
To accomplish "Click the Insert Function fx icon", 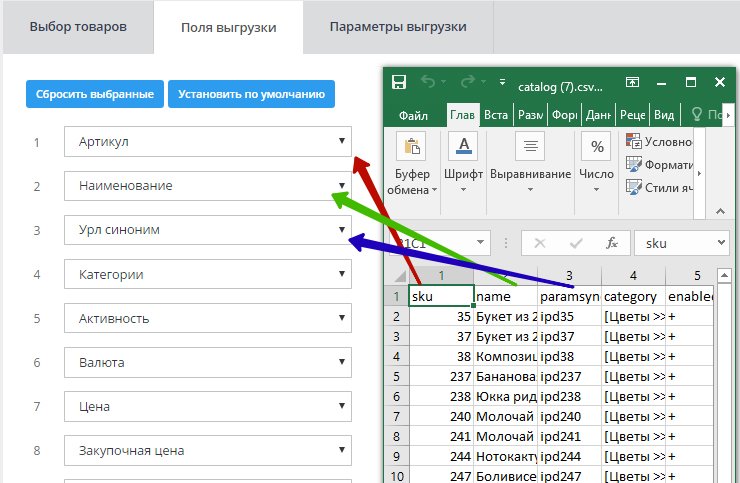I will point(612,243).
